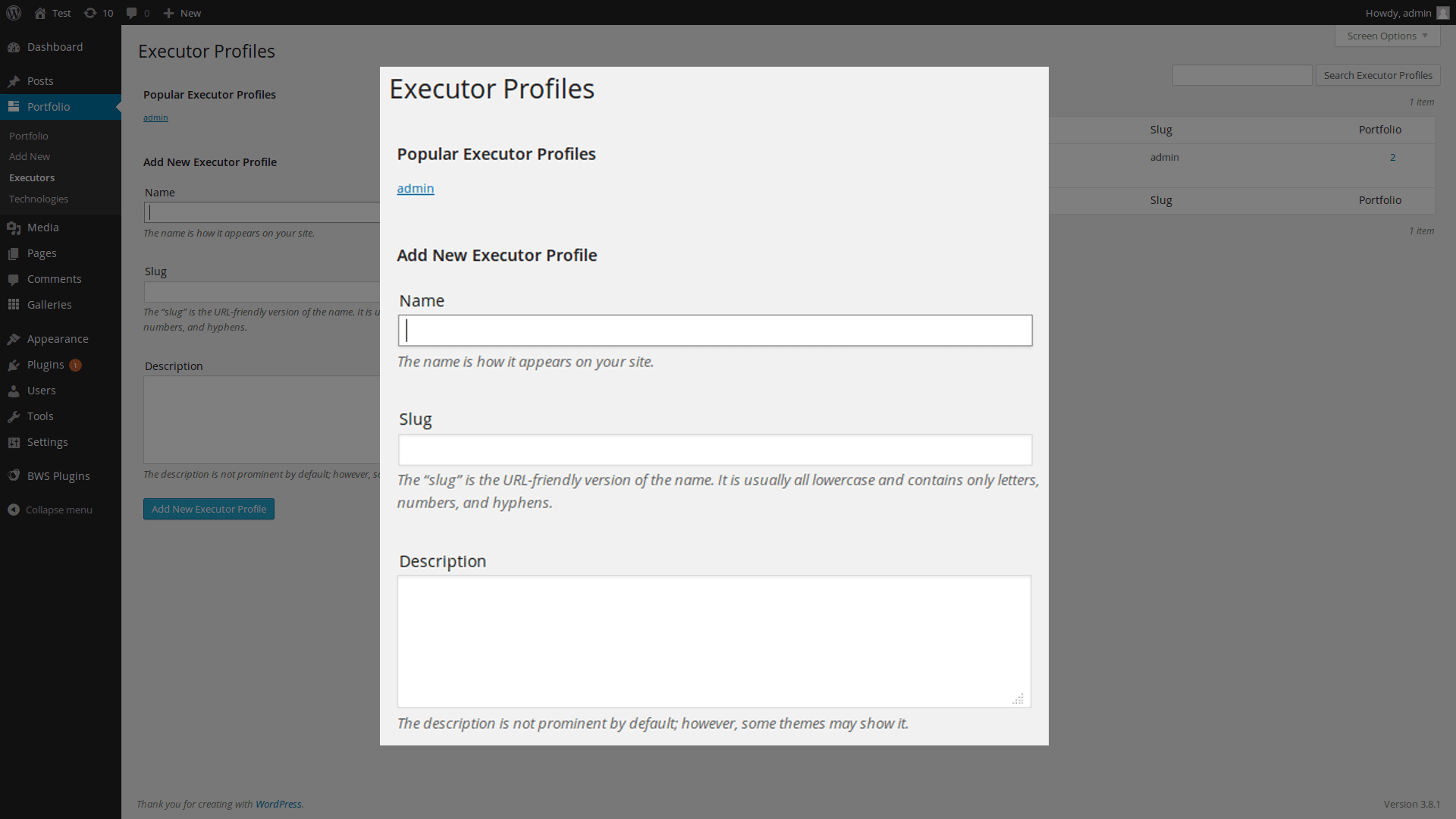Screen dimensions: 1456x819
Task: Open the BWS Plugins icon
Action: click(14, 476)
